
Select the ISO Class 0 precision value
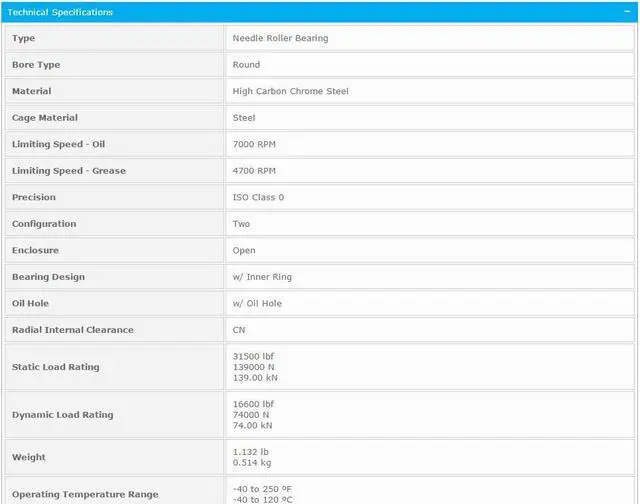(x=258, y=197)
